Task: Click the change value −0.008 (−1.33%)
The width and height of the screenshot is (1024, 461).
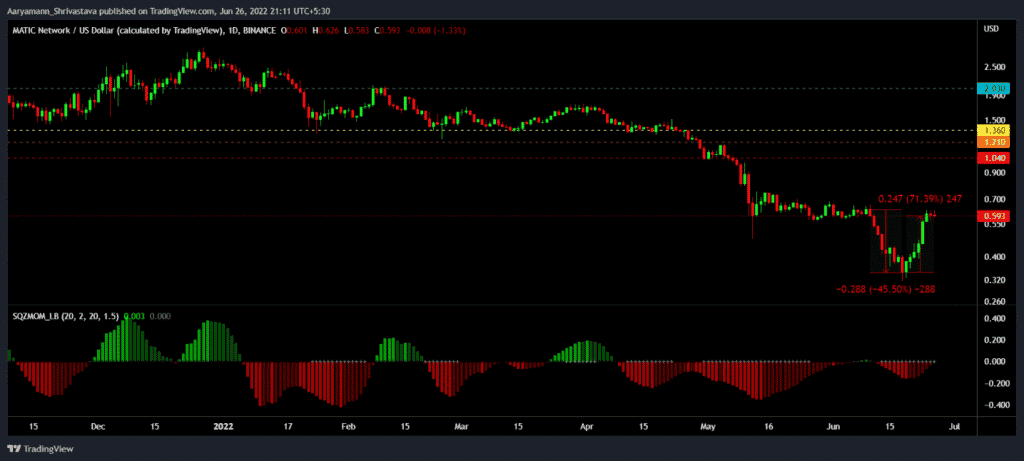Action: pyautogui.click(x=434, y=31)
